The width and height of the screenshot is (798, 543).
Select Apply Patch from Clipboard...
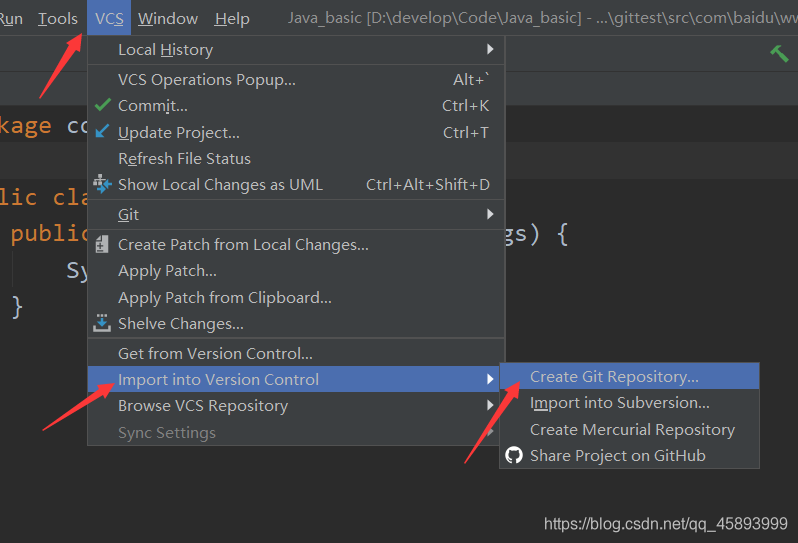pyautogui.click(x=296, y=297)
